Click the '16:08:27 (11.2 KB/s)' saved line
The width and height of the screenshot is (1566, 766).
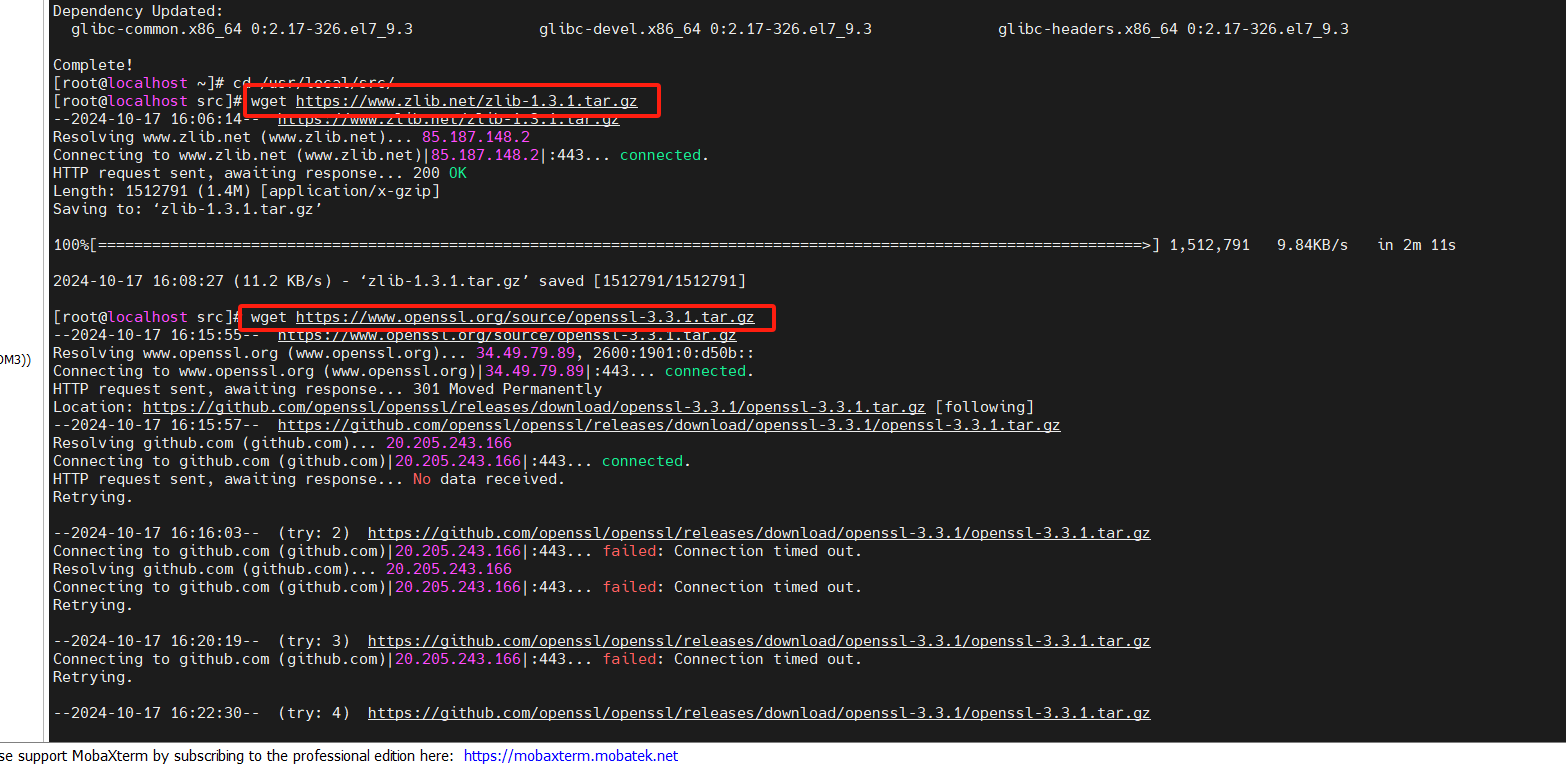pyautogui.click(x=399, y=281)
